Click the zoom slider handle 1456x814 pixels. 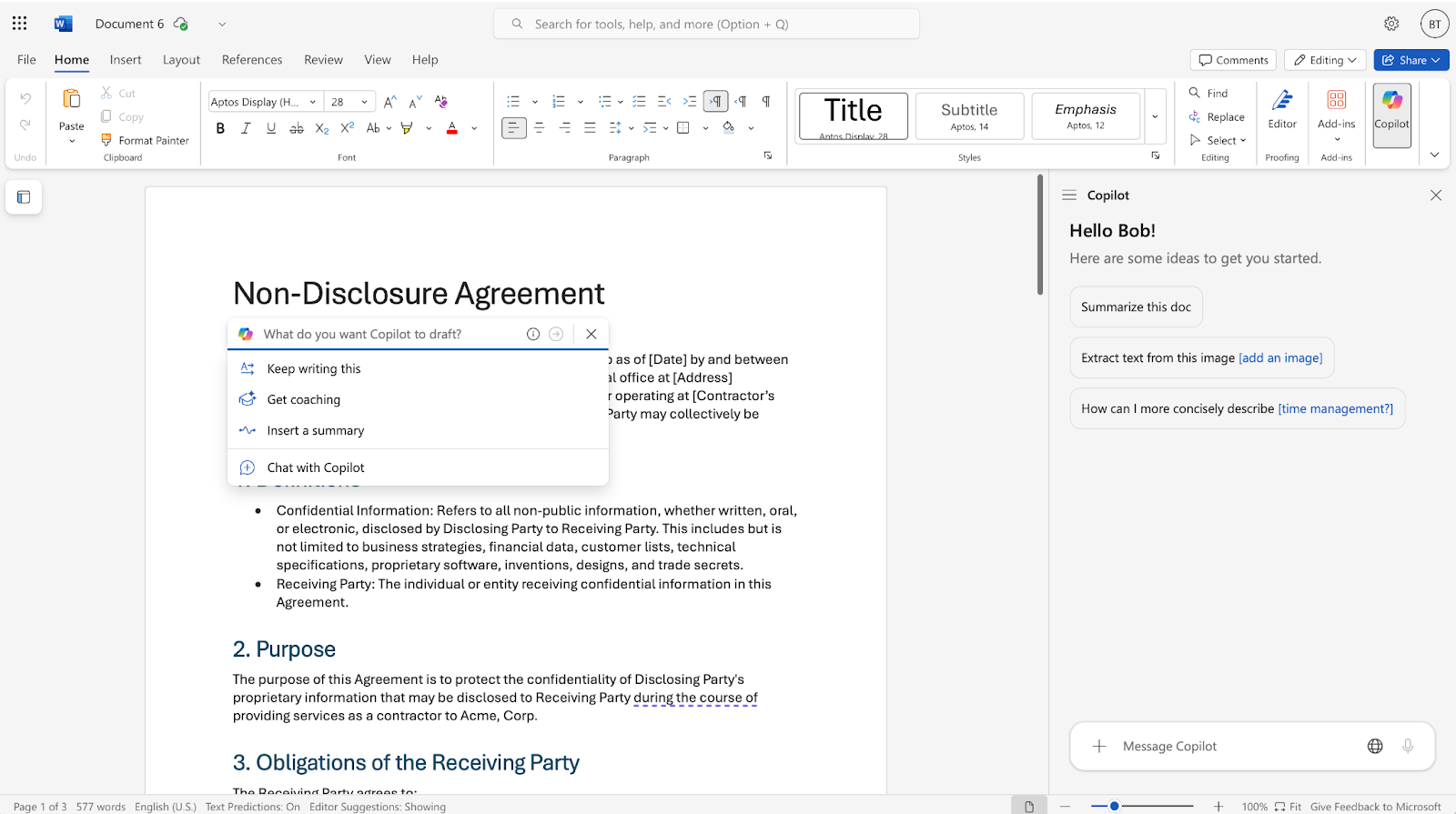point(1114,806)
